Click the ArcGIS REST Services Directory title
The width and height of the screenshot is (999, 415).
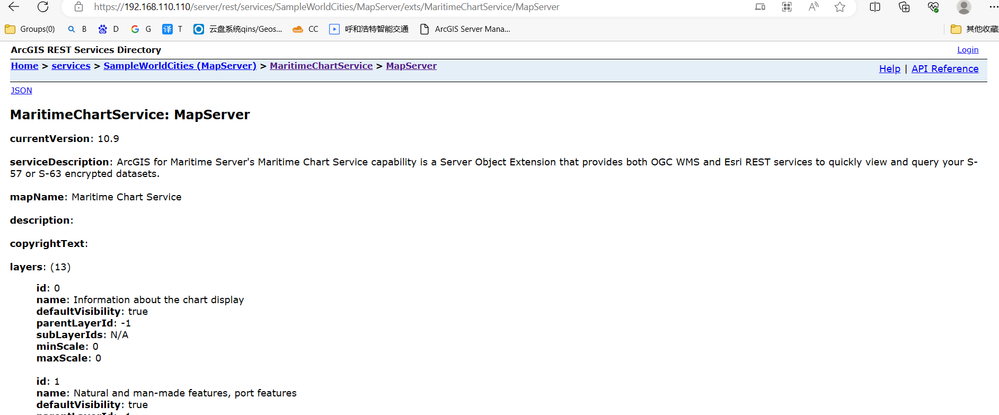(x=86, y=50)
